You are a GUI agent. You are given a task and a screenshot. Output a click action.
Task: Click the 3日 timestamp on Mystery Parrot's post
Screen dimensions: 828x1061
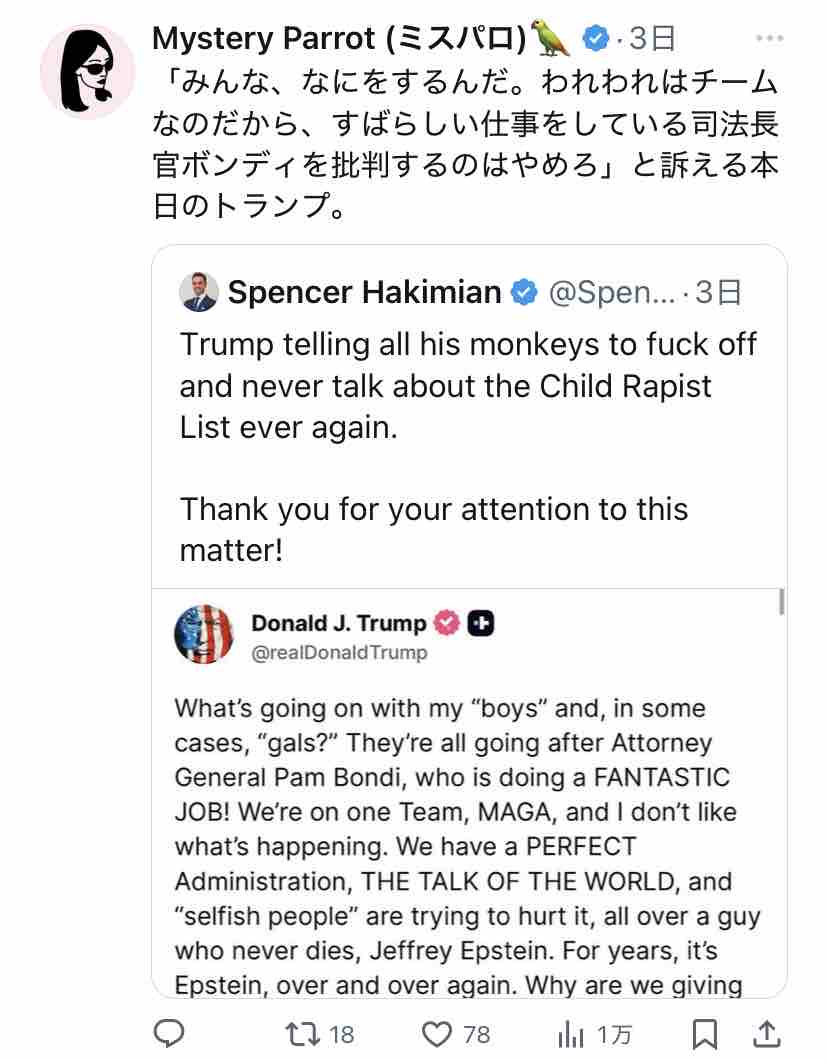tap(652, 39)
